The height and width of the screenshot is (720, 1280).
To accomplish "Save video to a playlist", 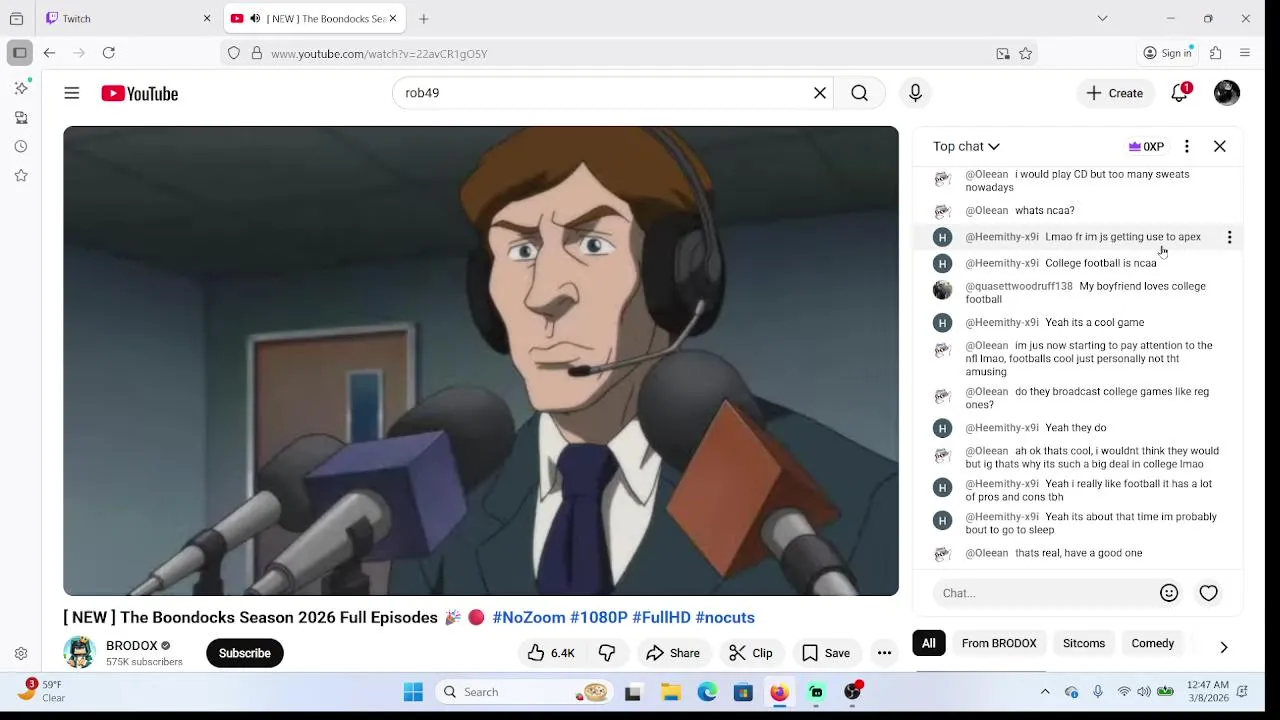I will click(826, 653).
